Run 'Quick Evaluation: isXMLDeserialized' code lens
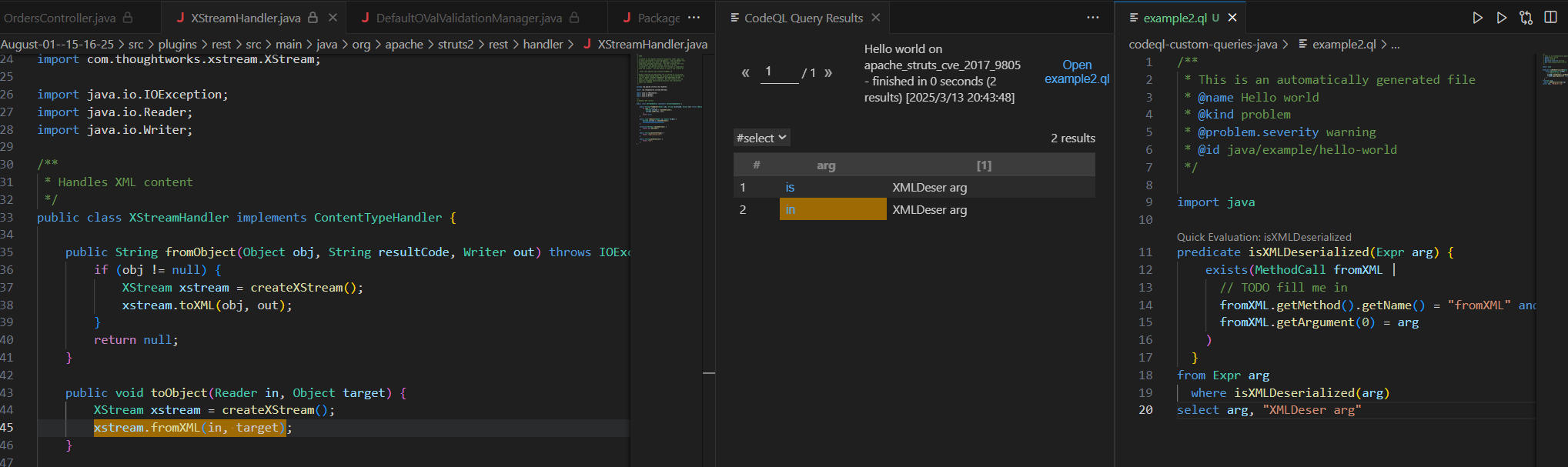 (1263, 237)
